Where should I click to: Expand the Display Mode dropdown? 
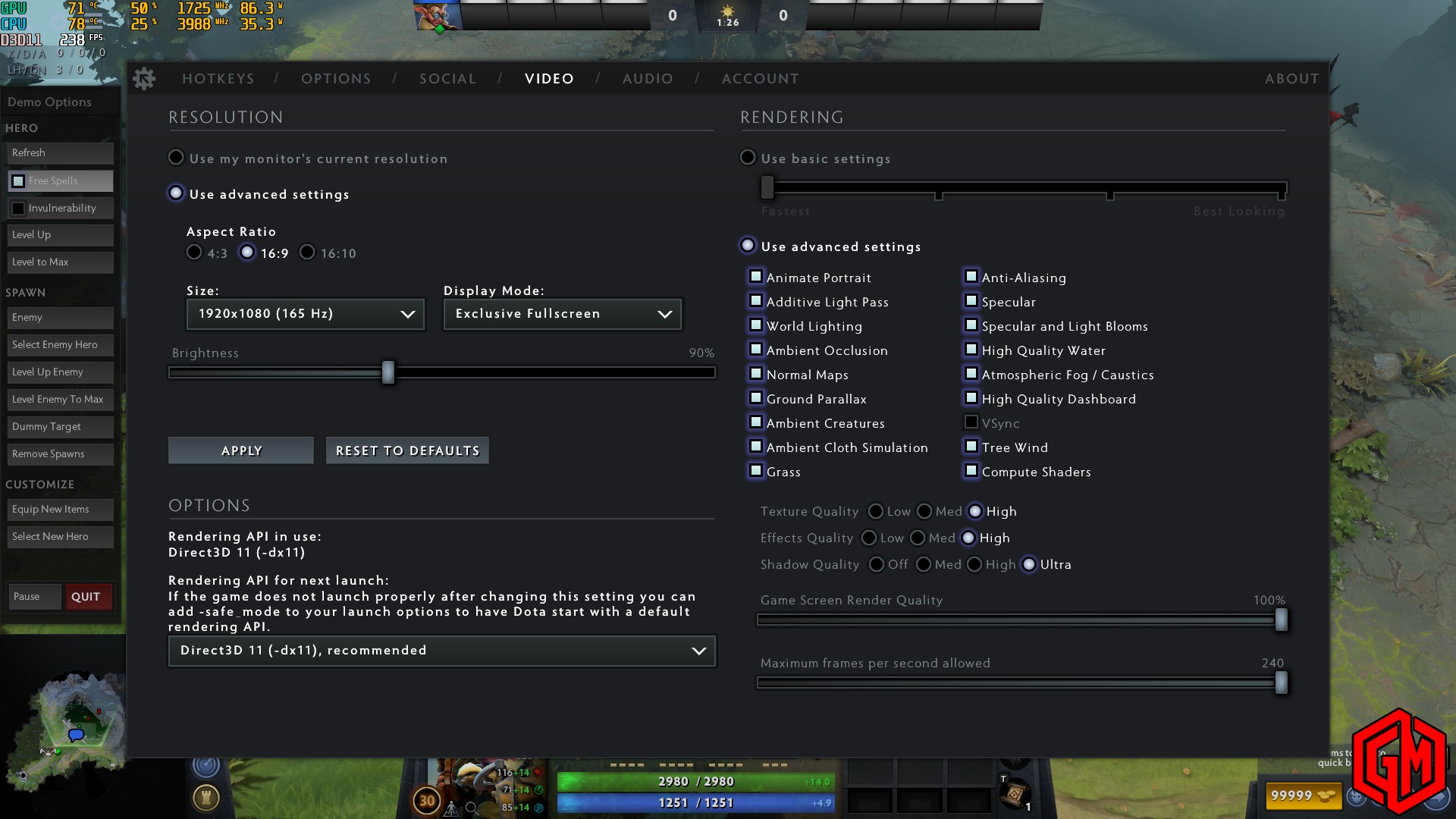[x=563, y=314]
